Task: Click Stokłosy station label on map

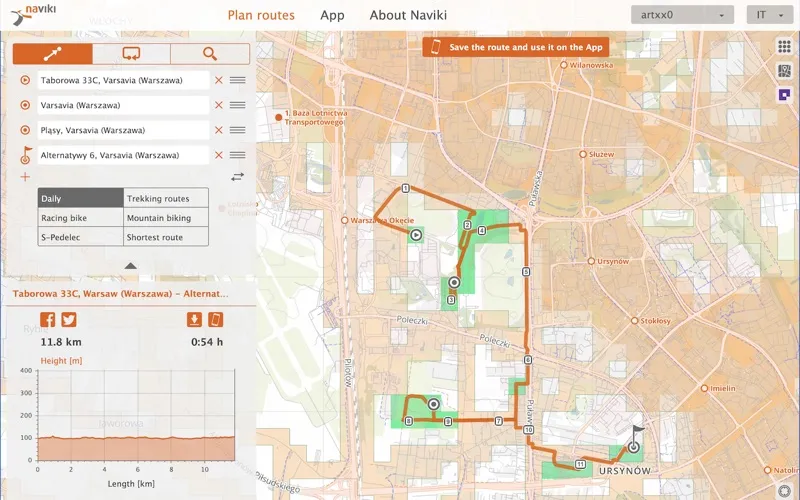Action: point(655,320)
